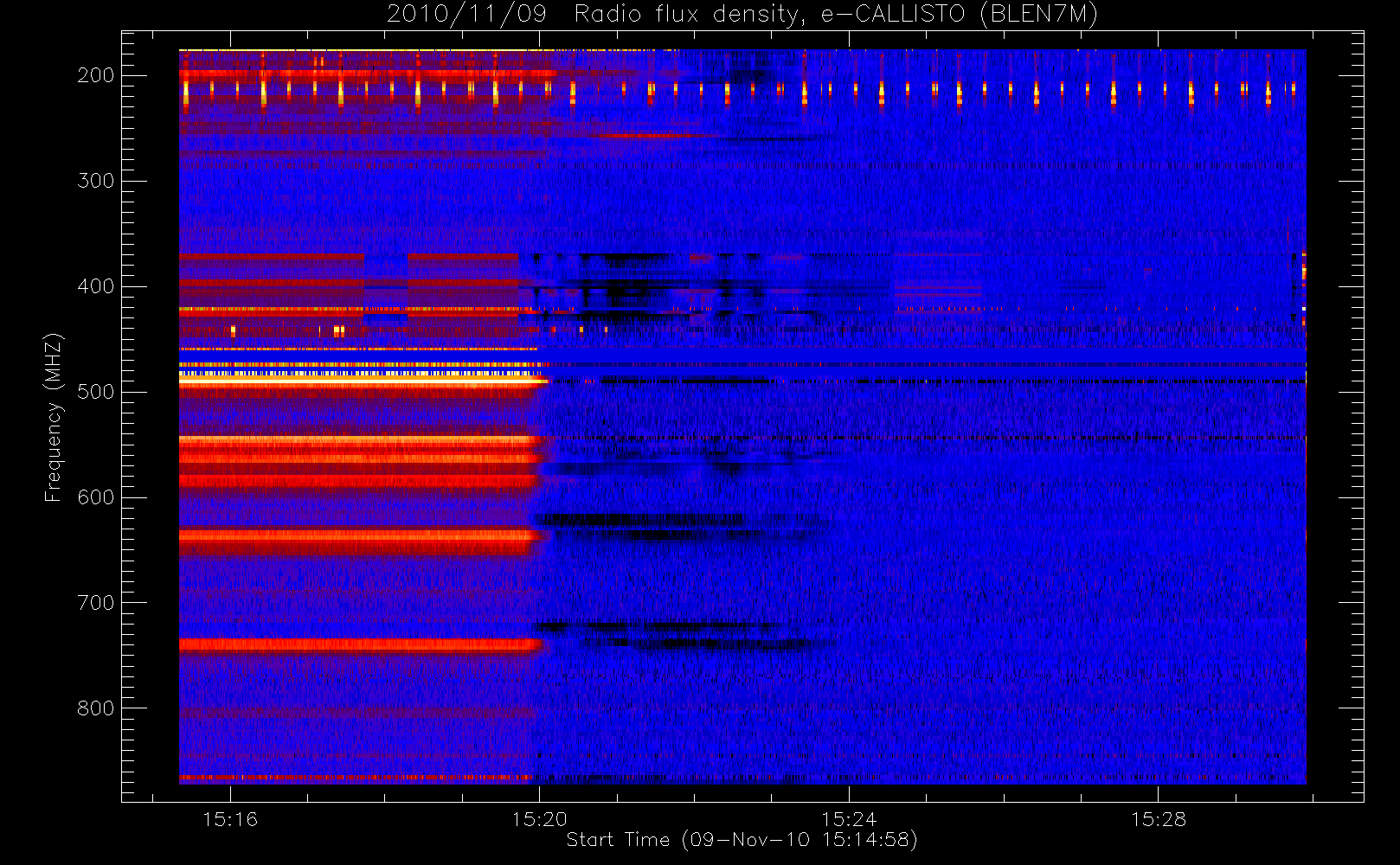Click the 500 frequency tick label

[95, 392]
